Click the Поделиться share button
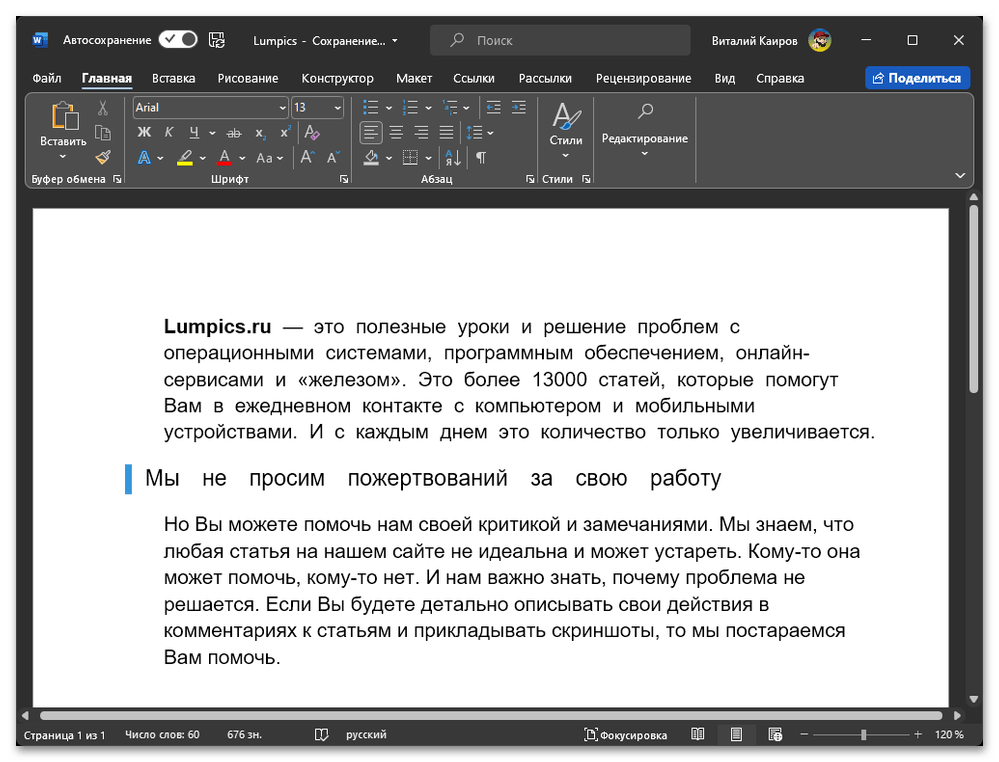This screenshot has width=999, height=762. tap(917, 78)
